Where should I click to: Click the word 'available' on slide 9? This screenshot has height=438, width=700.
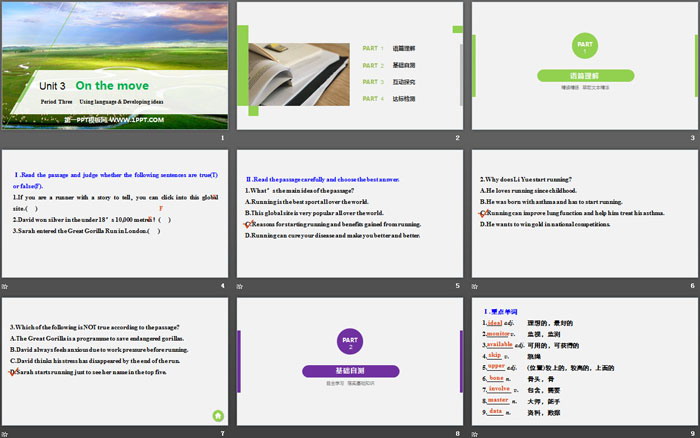500,344
